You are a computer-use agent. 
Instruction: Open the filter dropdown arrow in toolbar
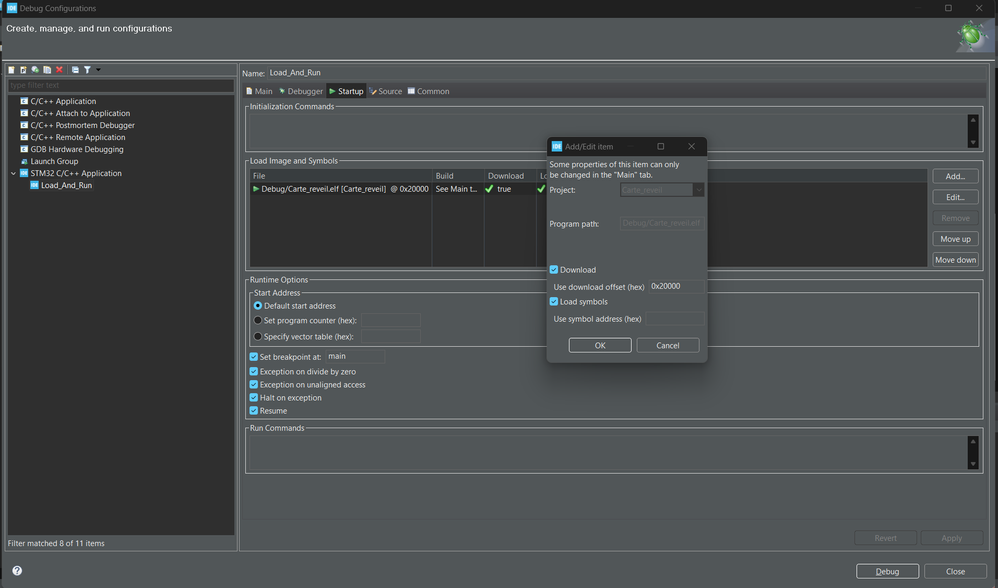pos(98,70)
